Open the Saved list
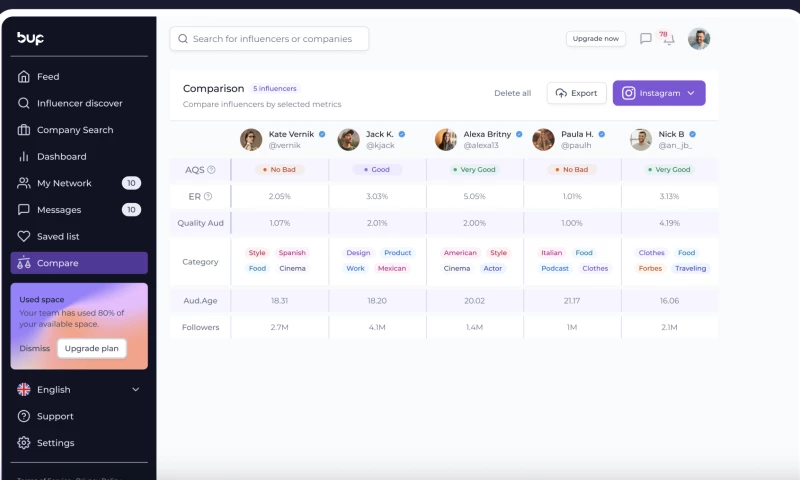Viewport: 800px width, 480px height. [79, 236]
